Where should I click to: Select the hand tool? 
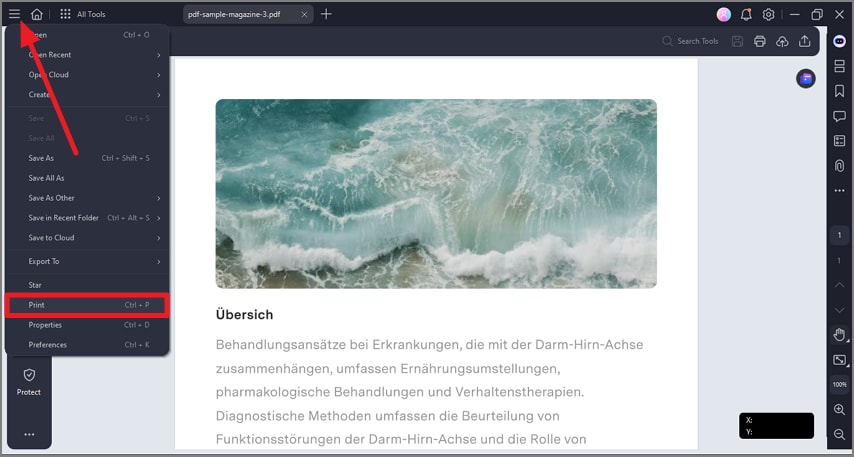tap(839, 334)
